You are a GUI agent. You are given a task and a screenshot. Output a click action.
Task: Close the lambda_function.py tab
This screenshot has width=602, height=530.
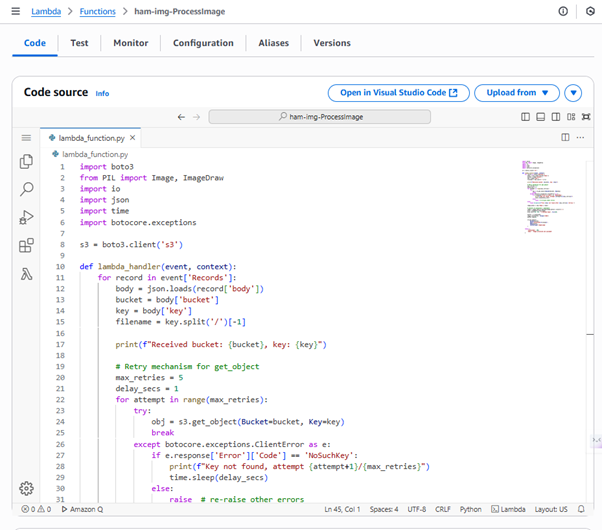click(x=132, y=138)
